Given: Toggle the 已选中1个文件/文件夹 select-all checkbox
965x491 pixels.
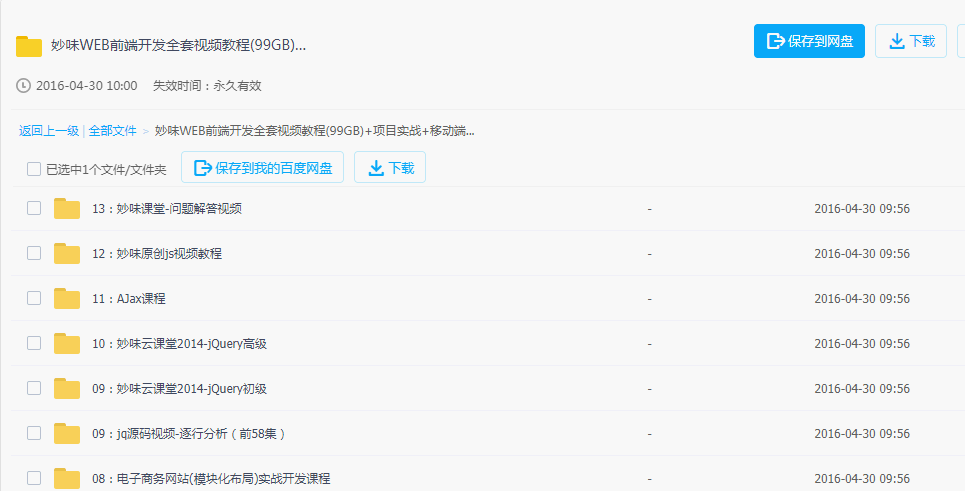Looking at the screenshot, I should click(x=34, y=169).
